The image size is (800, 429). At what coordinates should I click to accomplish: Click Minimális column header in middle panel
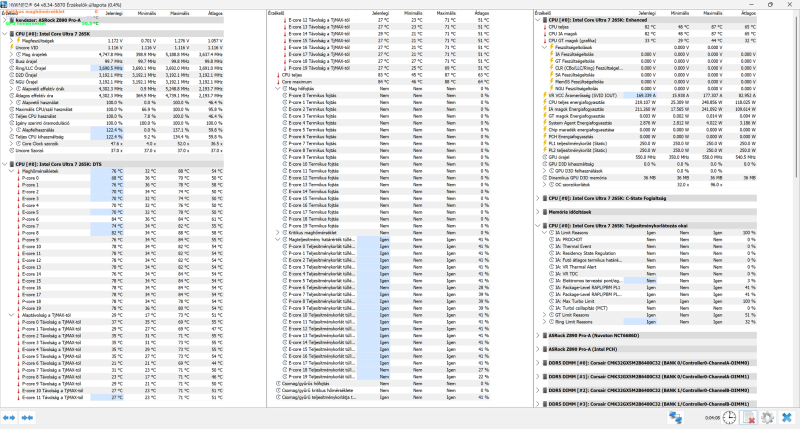click(x=413, y=13)
